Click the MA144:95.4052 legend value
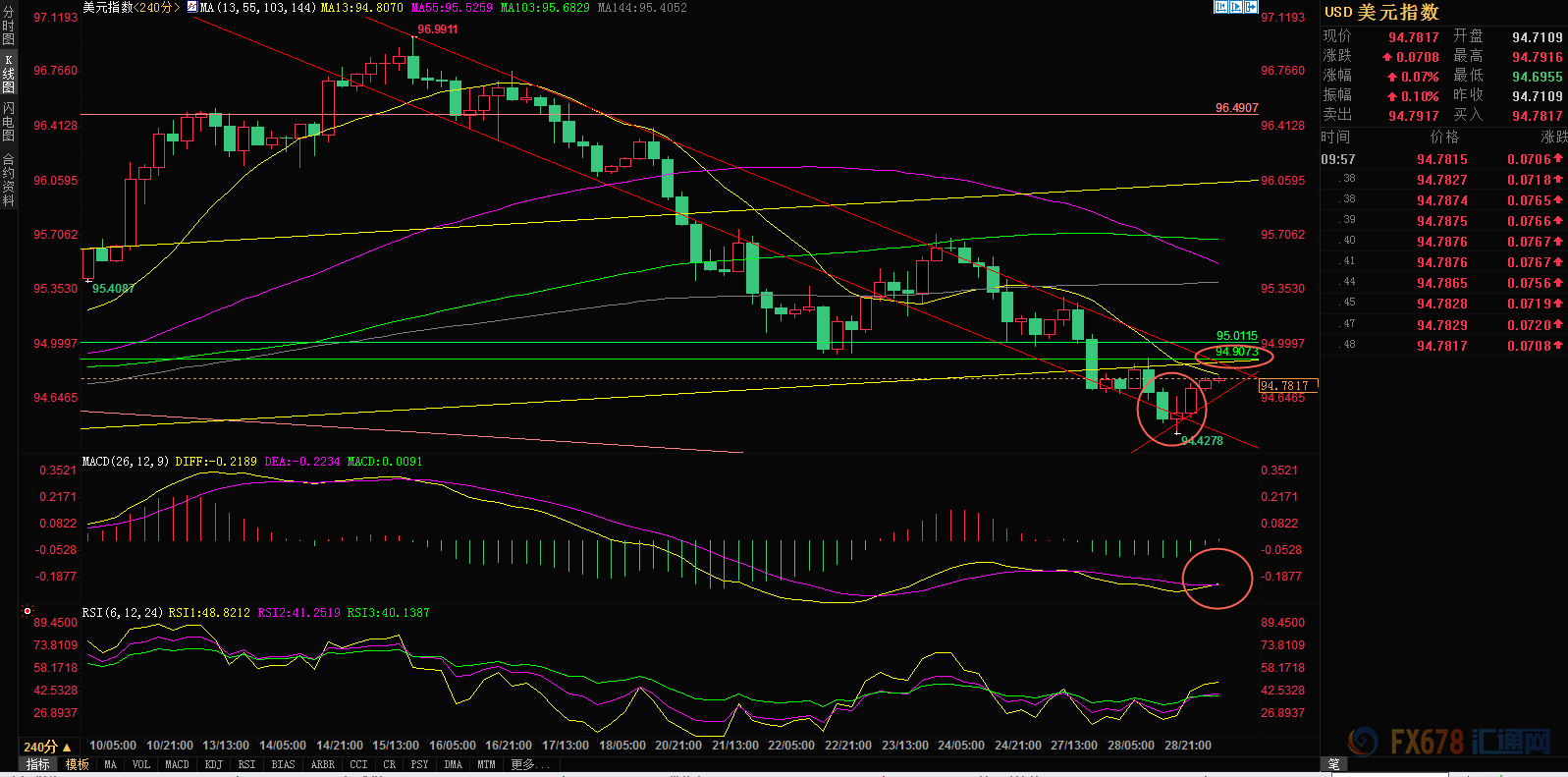The image size is (1568, 777). (642, 7)
